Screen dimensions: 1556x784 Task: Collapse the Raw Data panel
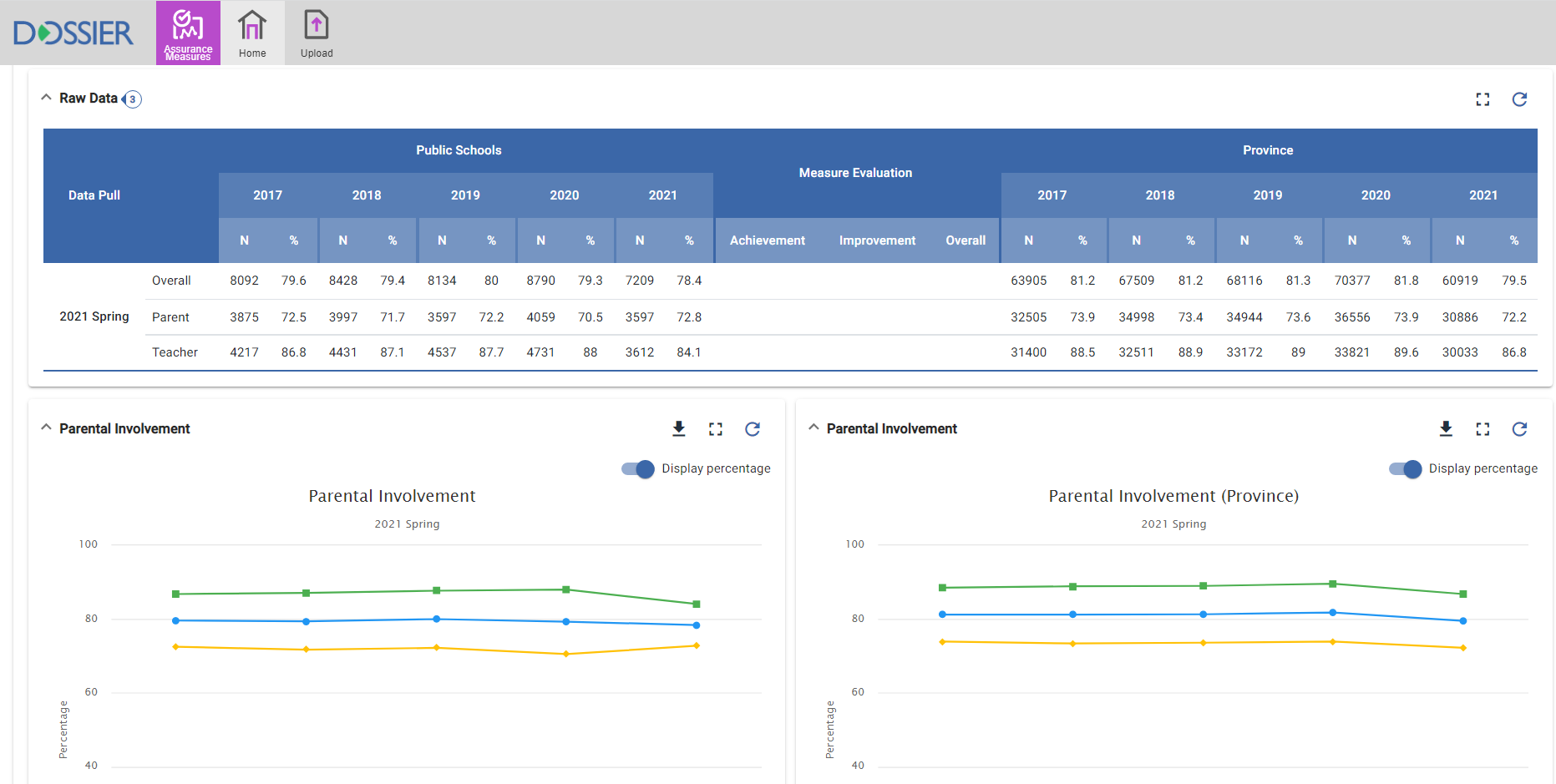[x=46, y=98]
